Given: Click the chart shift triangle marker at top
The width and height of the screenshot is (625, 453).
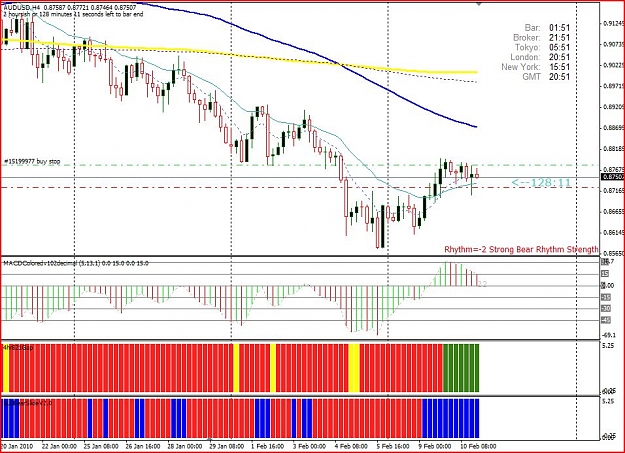Looking at the screenshot, I should (x=479, y=4).
